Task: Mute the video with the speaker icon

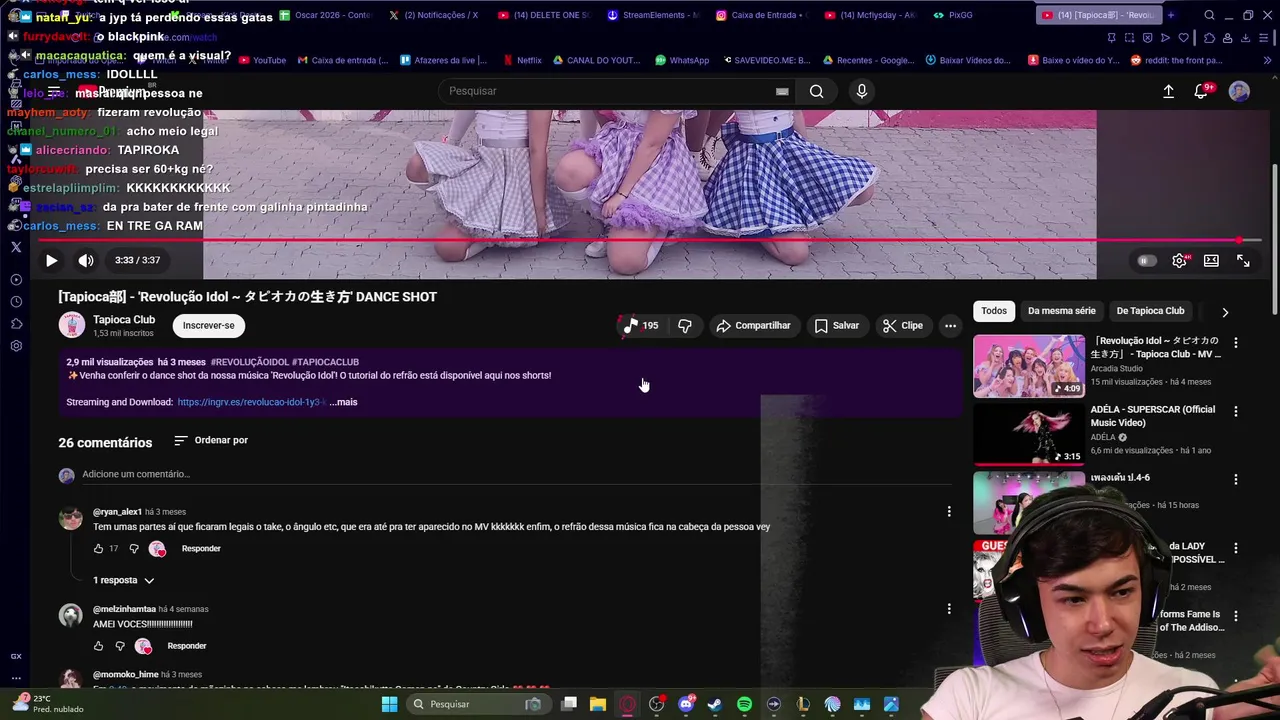Action: (86, 260)
